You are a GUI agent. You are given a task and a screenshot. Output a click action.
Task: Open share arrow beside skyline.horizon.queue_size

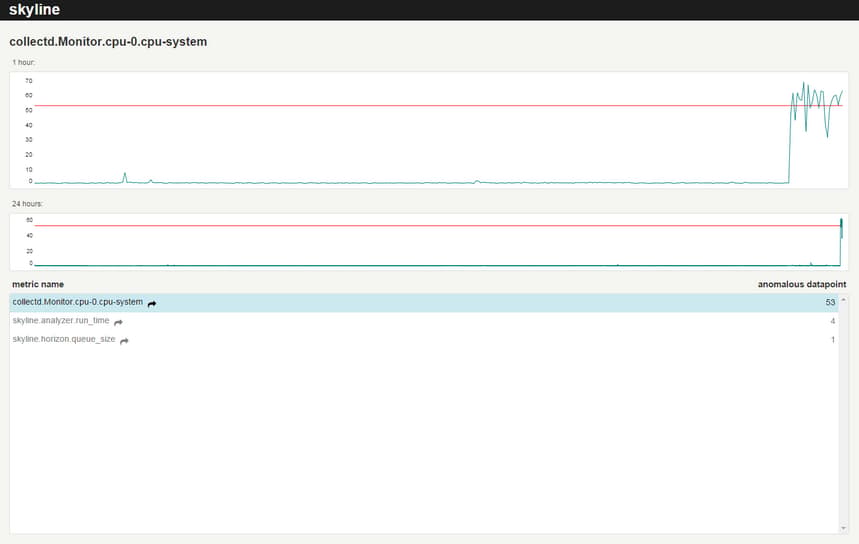coord(124,341)
